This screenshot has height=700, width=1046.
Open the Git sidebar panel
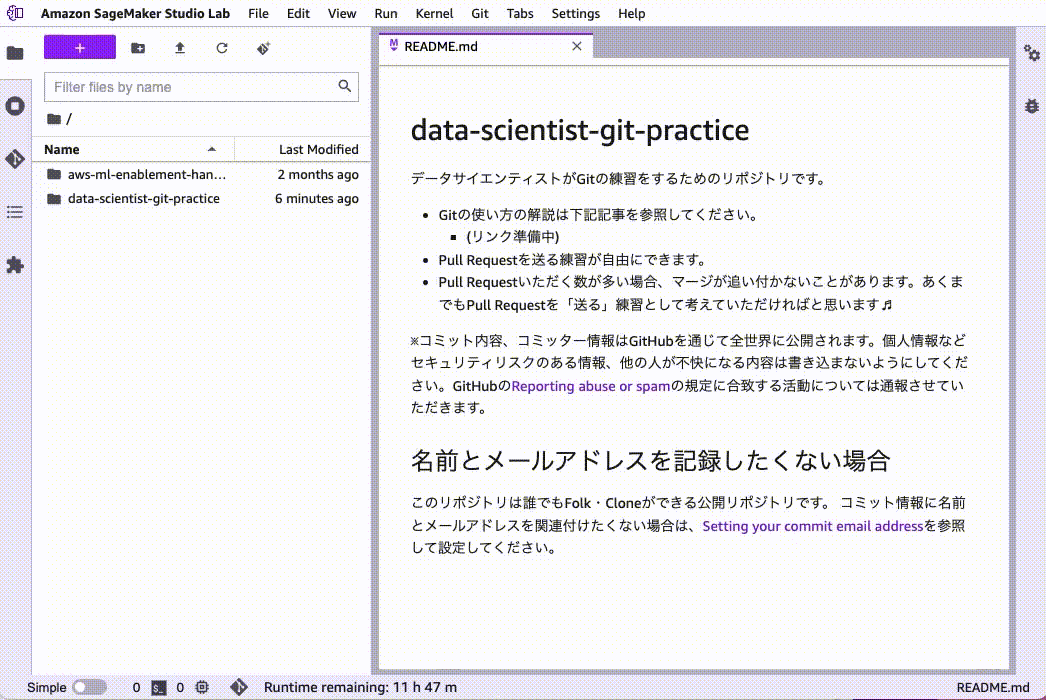[15, 159]
